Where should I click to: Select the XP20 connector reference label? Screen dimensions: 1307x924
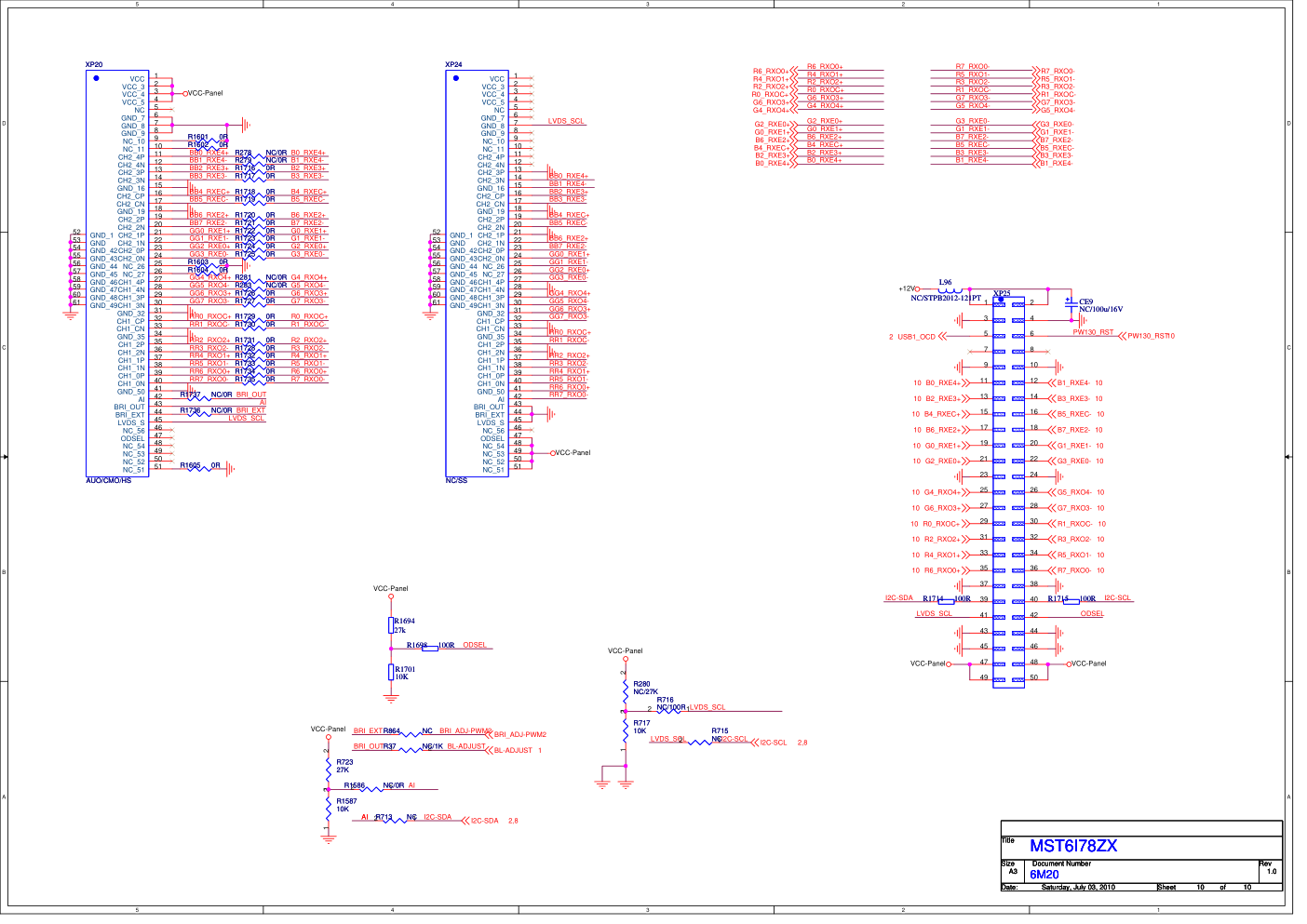[94, 65]
